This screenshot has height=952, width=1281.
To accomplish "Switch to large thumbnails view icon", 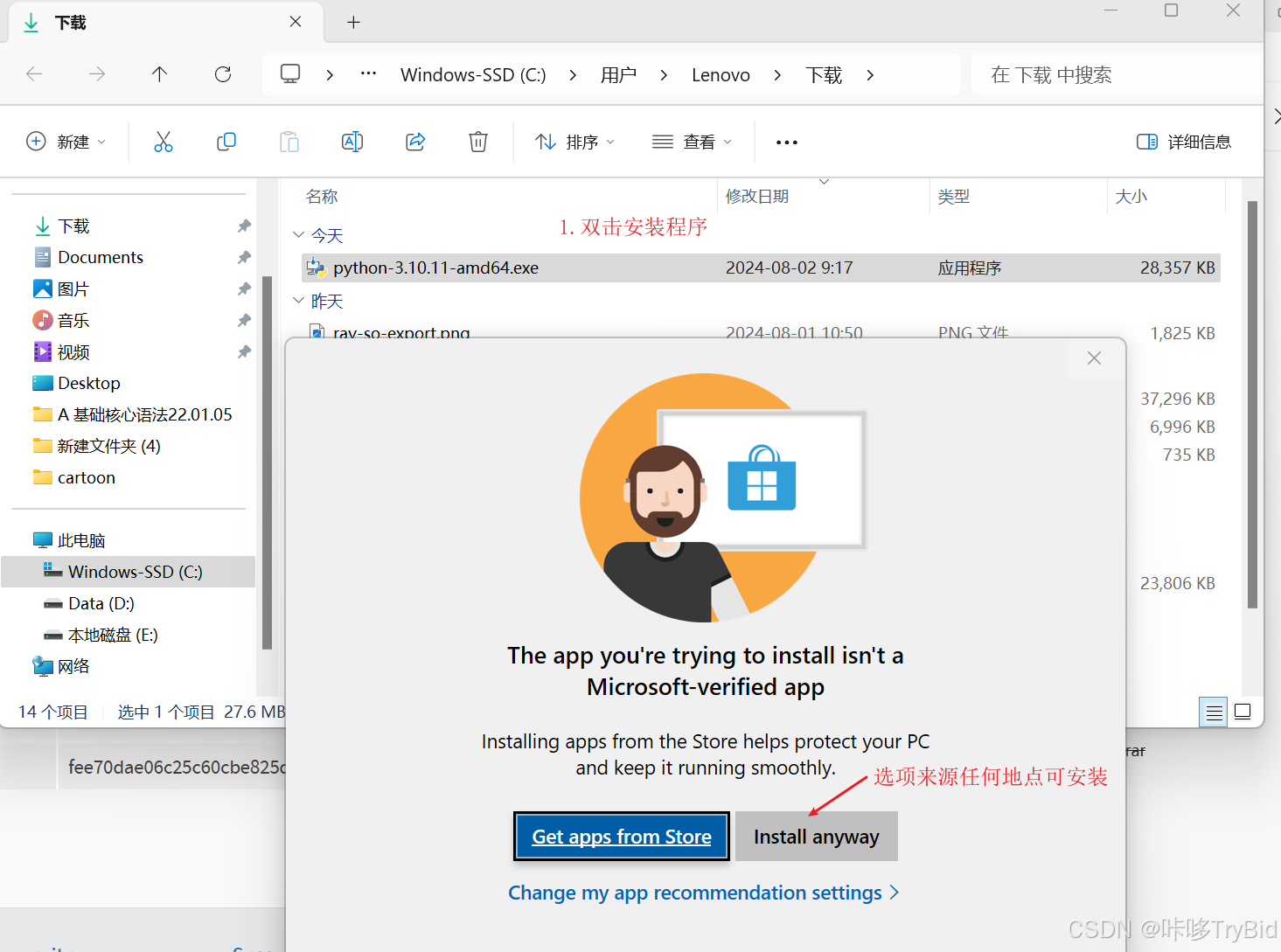I will click(1243, 712).
